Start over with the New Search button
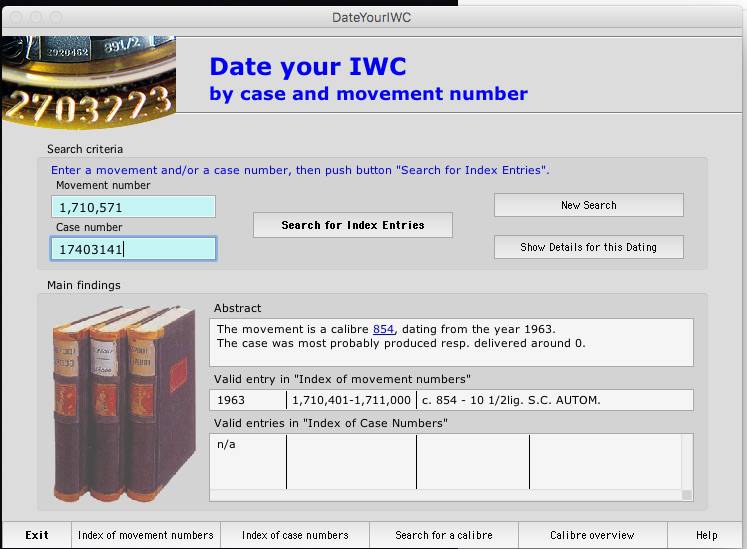 coord(588,205)
